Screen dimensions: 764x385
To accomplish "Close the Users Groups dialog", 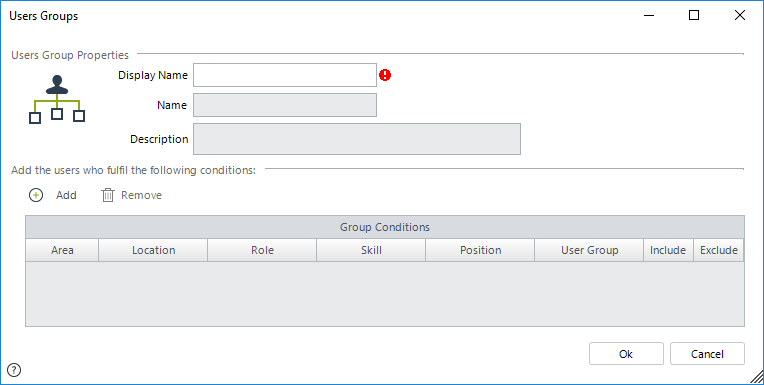I will (x=740, y=16).
